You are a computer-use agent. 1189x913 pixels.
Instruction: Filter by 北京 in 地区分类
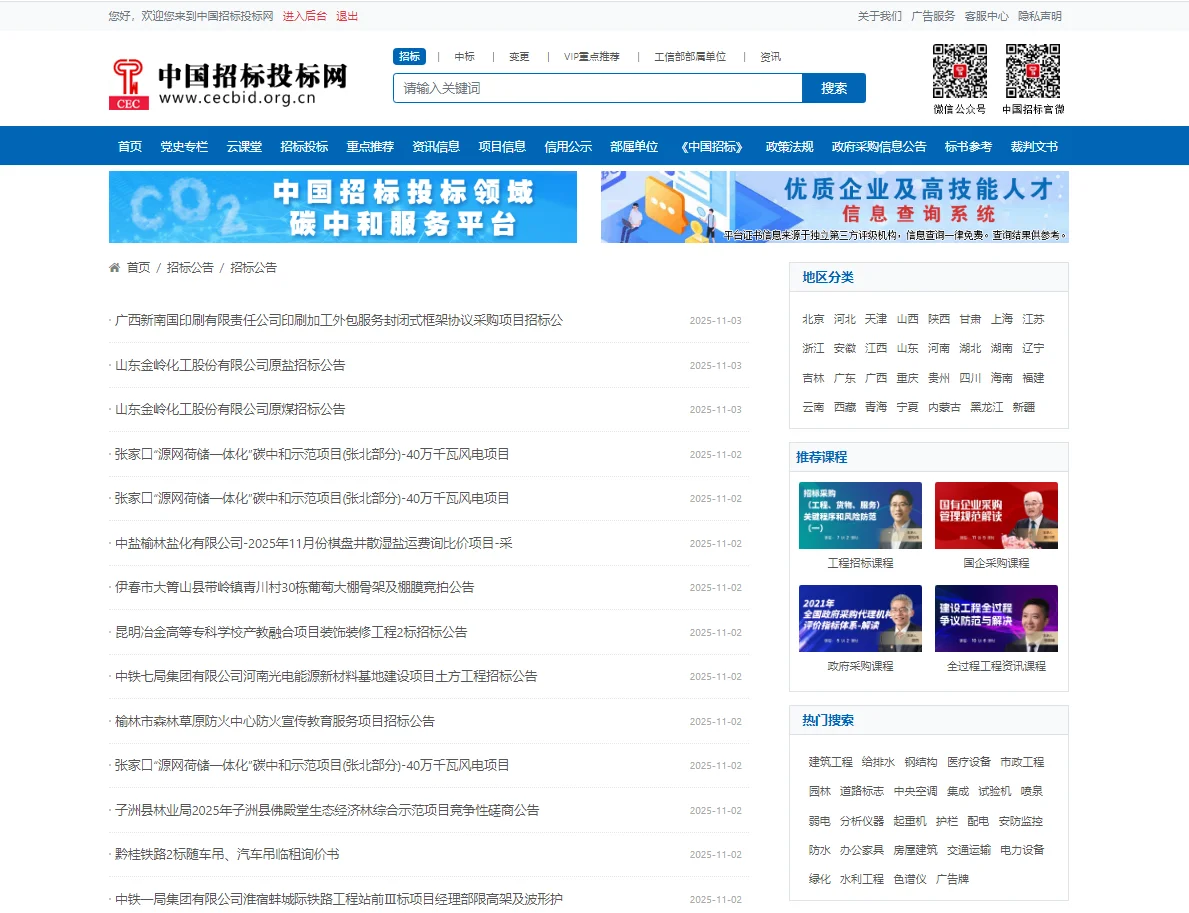coord(813,318)
